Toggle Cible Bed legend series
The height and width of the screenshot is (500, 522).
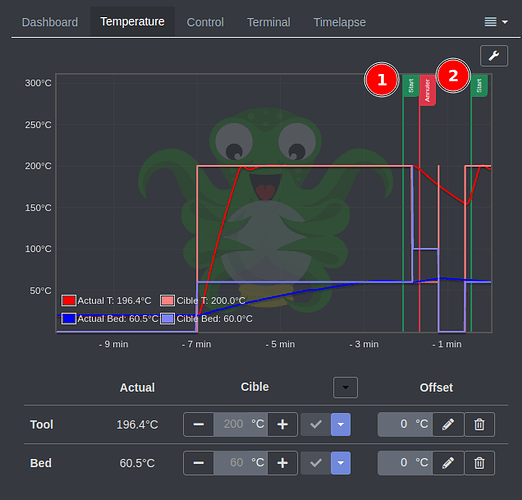pyautogui.click(x=206, y=319)
